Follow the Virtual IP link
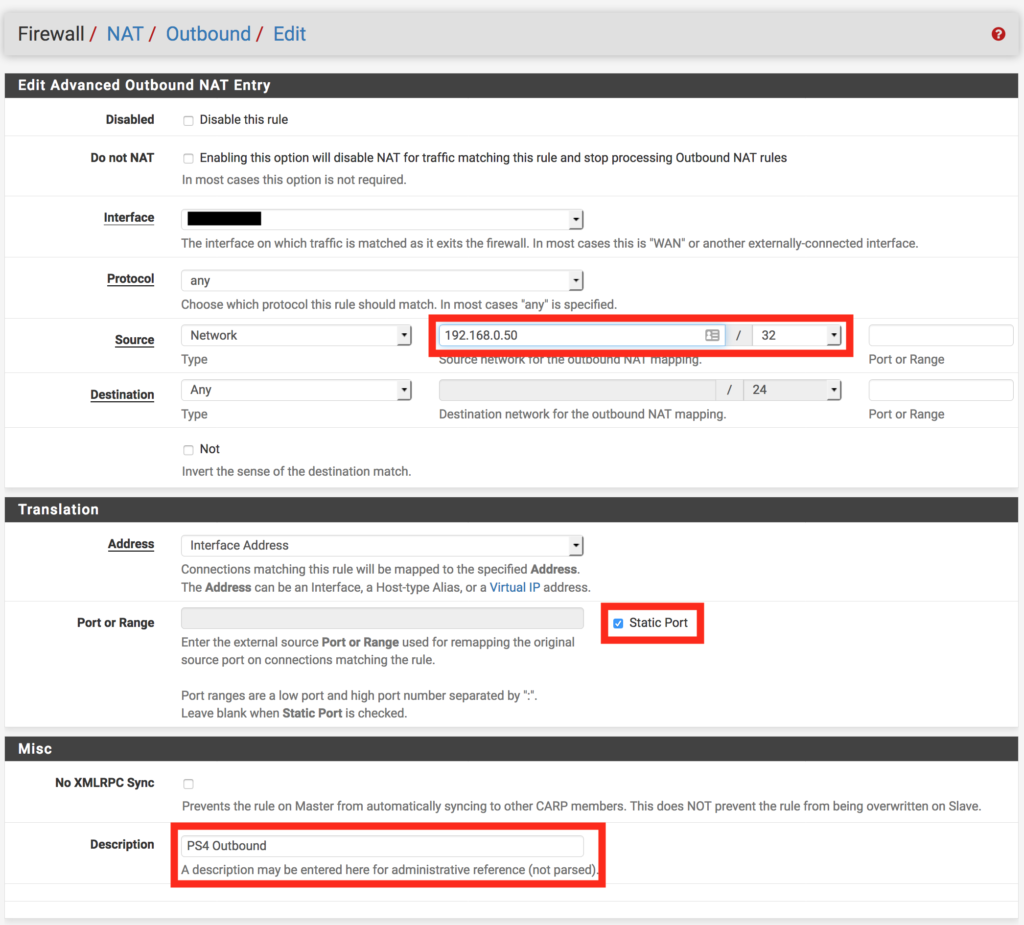This screenshot has width=1024, height=925. [x=515, y=587]
